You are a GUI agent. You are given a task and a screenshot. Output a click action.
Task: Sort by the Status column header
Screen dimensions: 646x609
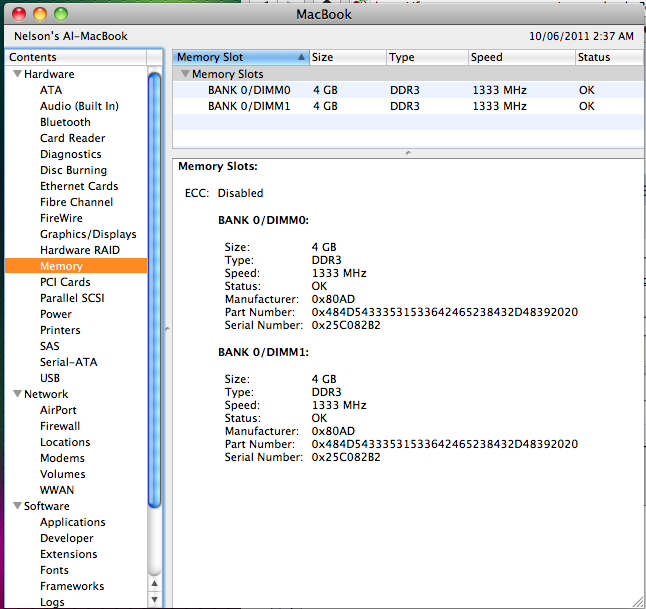point(610,57)
